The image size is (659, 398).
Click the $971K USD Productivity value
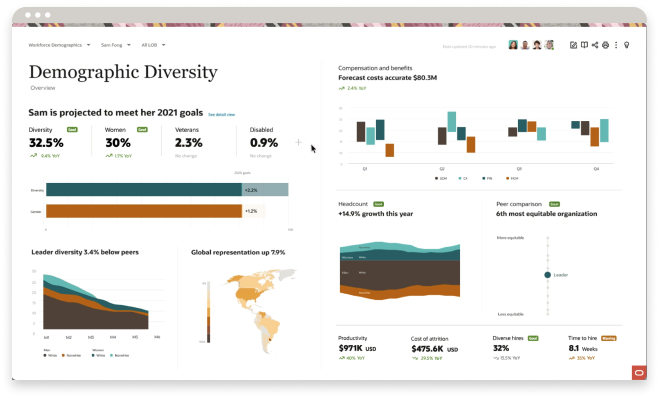tap(357, 348)
